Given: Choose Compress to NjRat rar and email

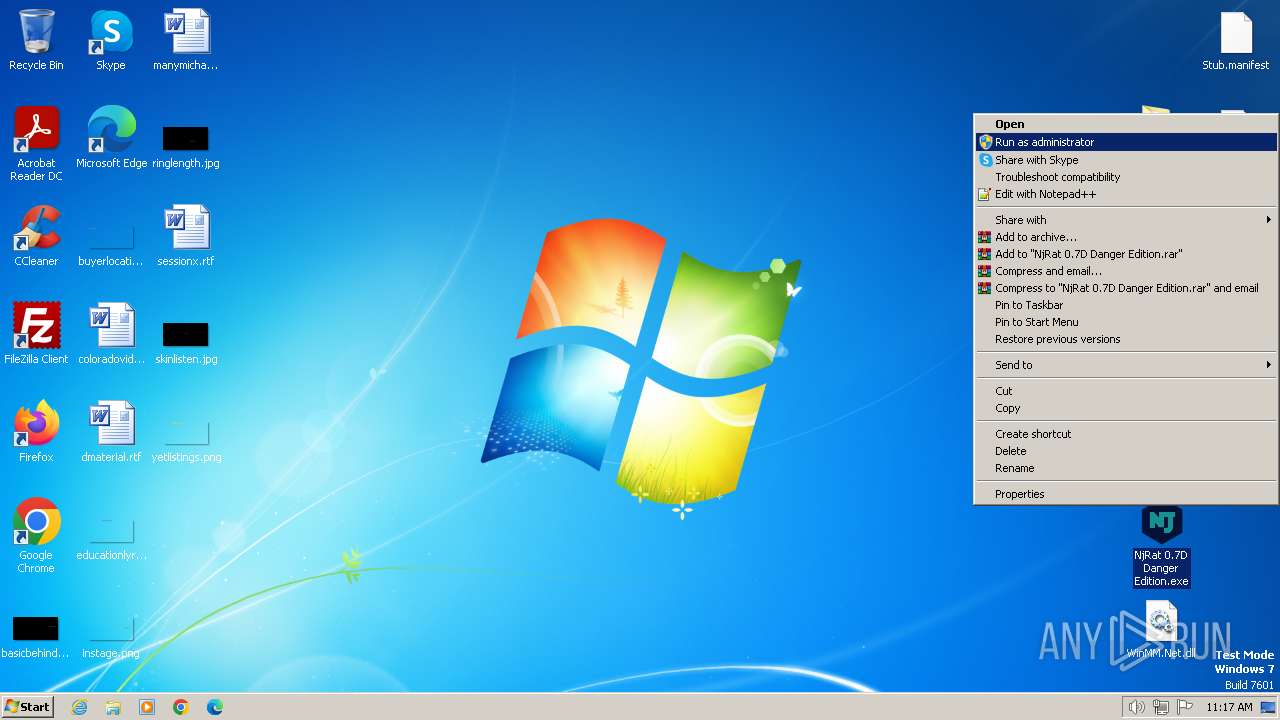Looking at the screenshot, I should tap(1126, 288).
